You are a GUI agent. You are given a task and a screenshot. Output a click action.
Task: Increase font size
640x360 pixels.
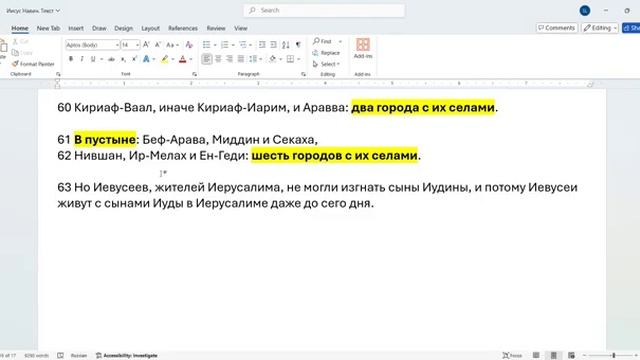coord(146,44)
